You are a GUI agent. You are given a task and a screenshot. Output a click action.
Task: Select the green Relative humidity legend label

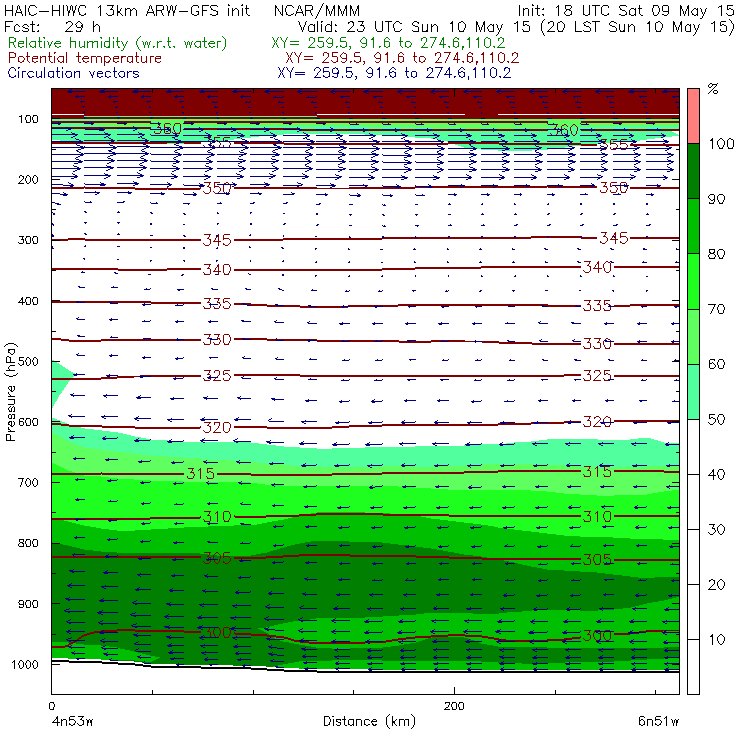(x=118, y=43)
